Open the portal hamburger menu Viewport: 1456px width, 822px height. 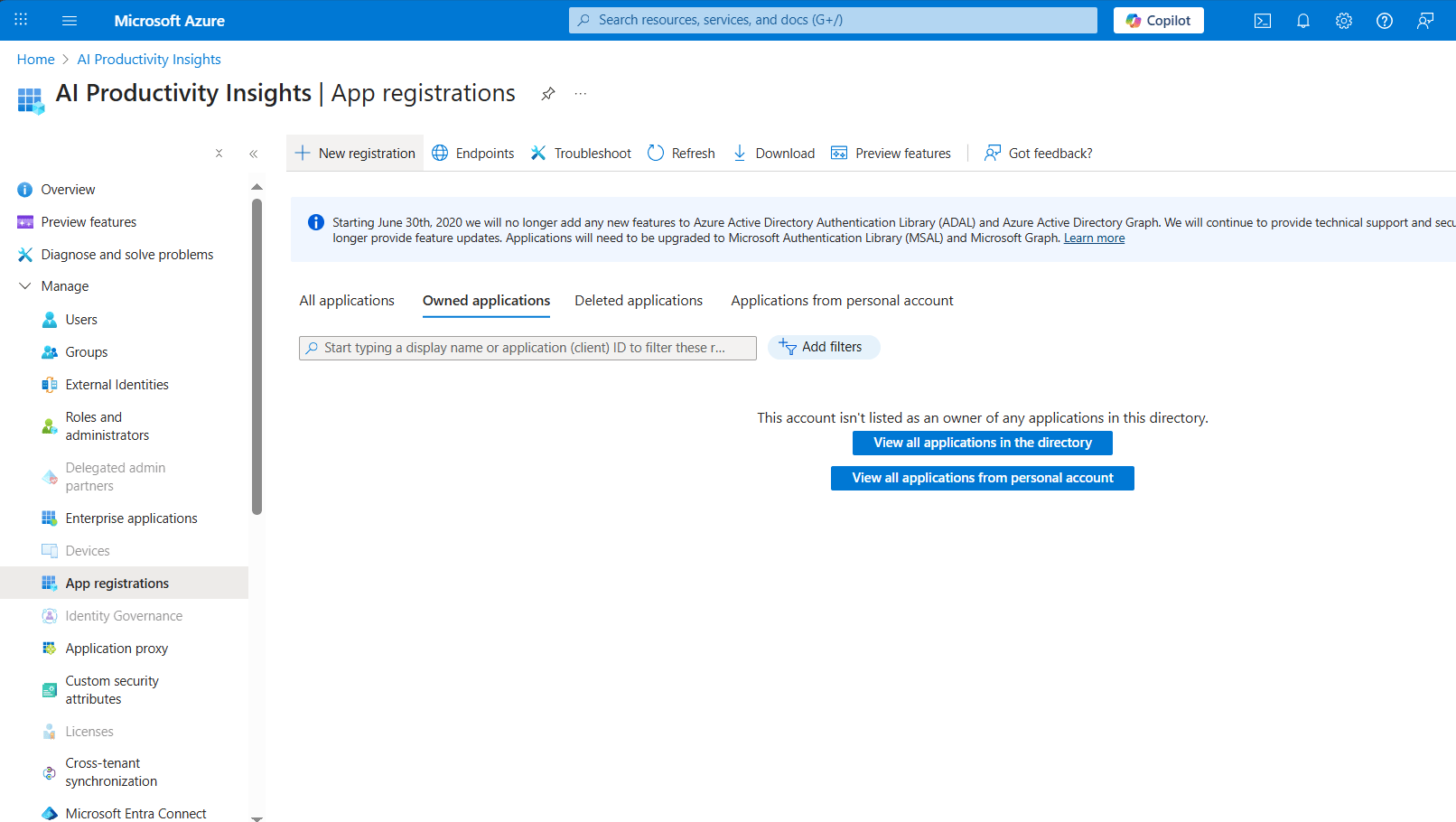[x=70, y=20]
